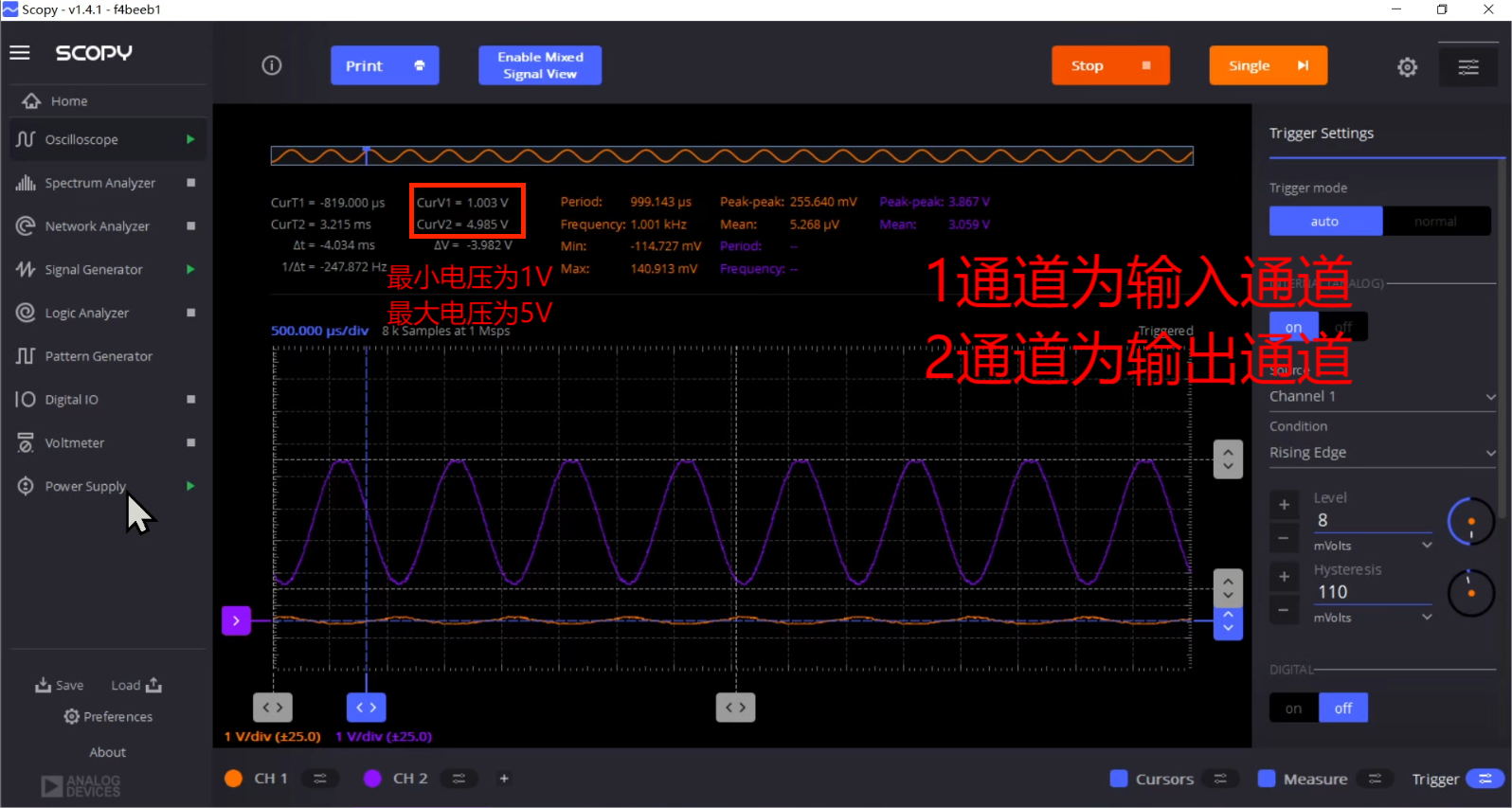Toggle the Oscilloscope run indicator
The width and height of the screenshot is (1512, 808).
(190, 139)
